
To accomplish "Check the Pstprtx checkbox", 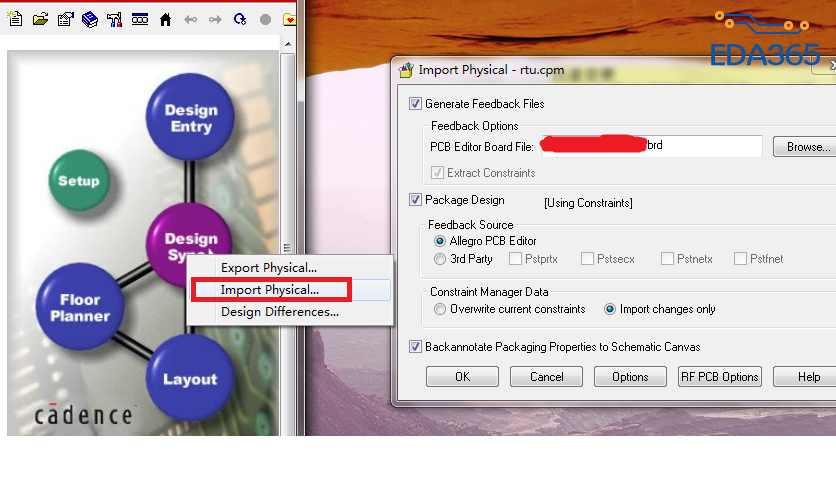I will pyautogui.click(x=515, y=259).
